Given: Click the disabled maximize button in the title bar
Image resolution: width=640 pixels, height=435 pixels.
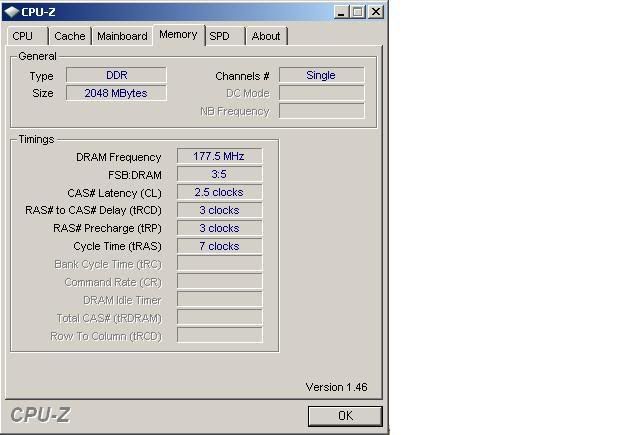Looking at the screenshot, I should pyautogui.click(x=358, y=12).
